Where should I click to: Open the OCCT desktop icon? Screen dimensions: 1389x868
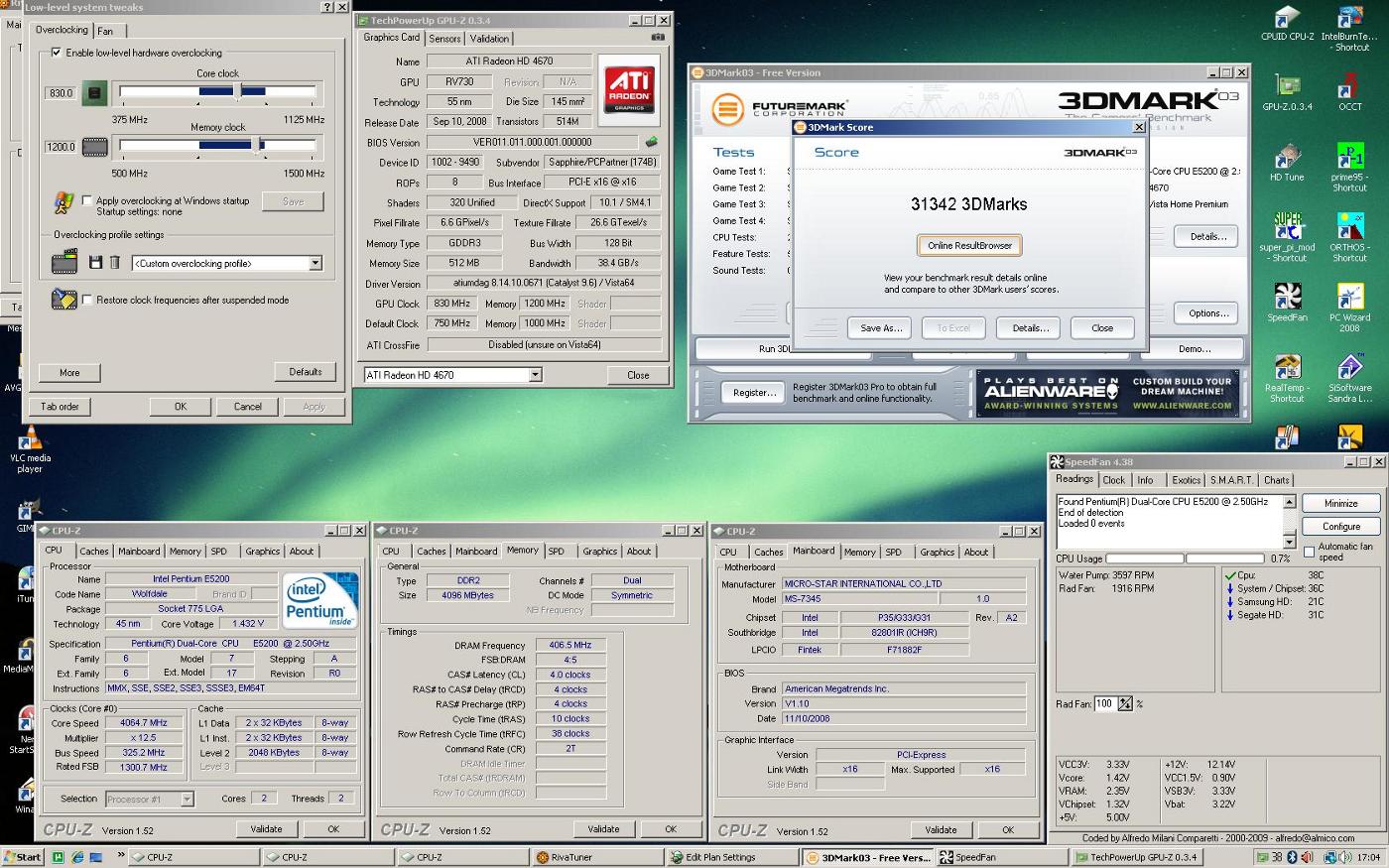tap(1349, 92)
